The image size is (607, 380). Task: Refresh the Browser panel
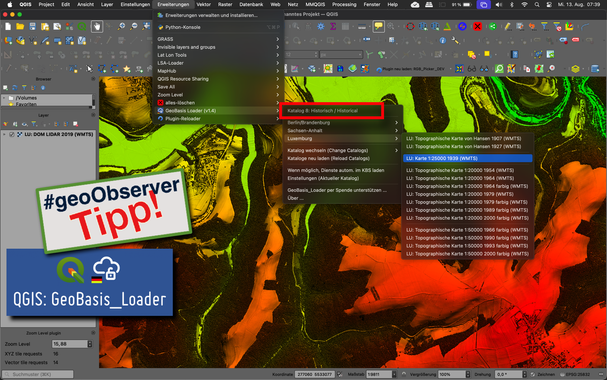click(15, 88)
